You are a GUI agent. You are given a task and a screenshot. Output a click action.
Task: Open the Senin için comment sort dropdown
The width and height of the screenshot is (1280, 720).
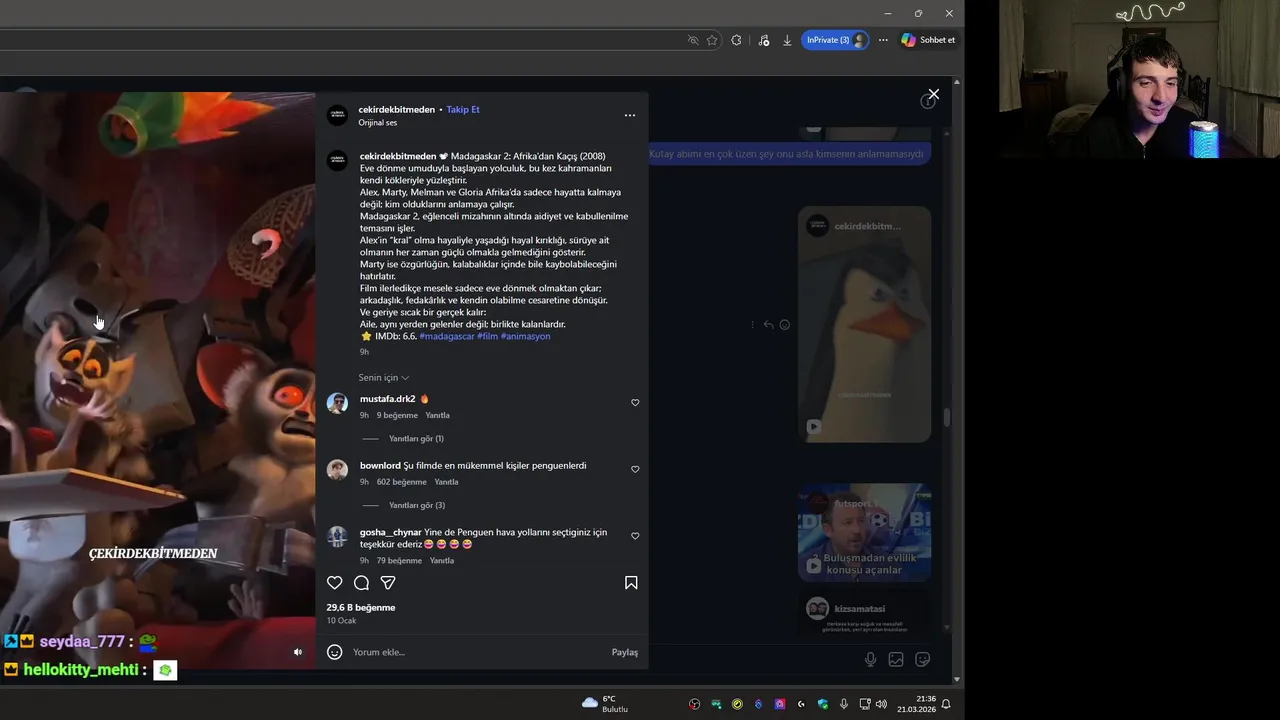click(384, 378)
